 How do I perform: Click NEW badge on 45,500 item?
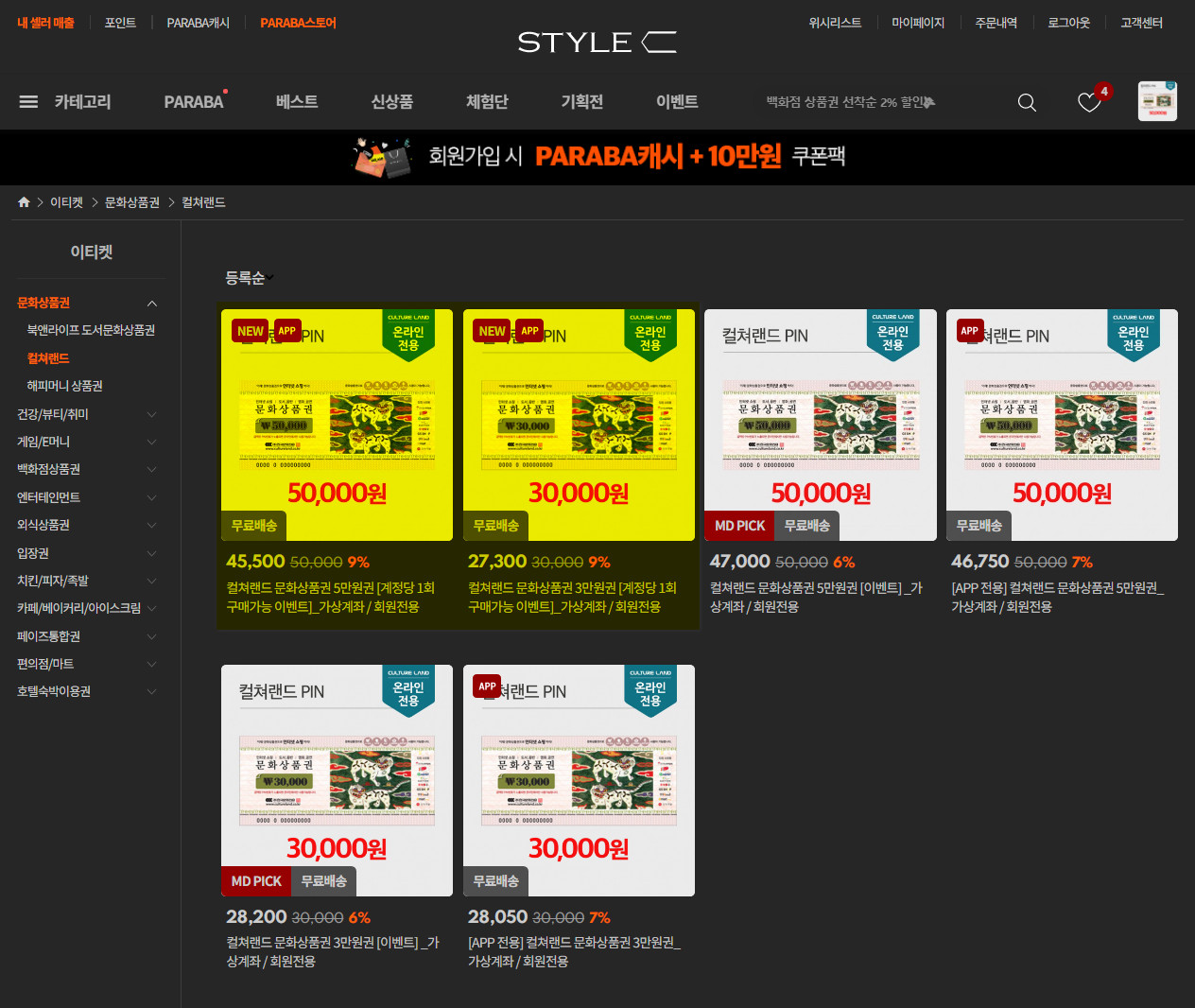tap(251, 331)
